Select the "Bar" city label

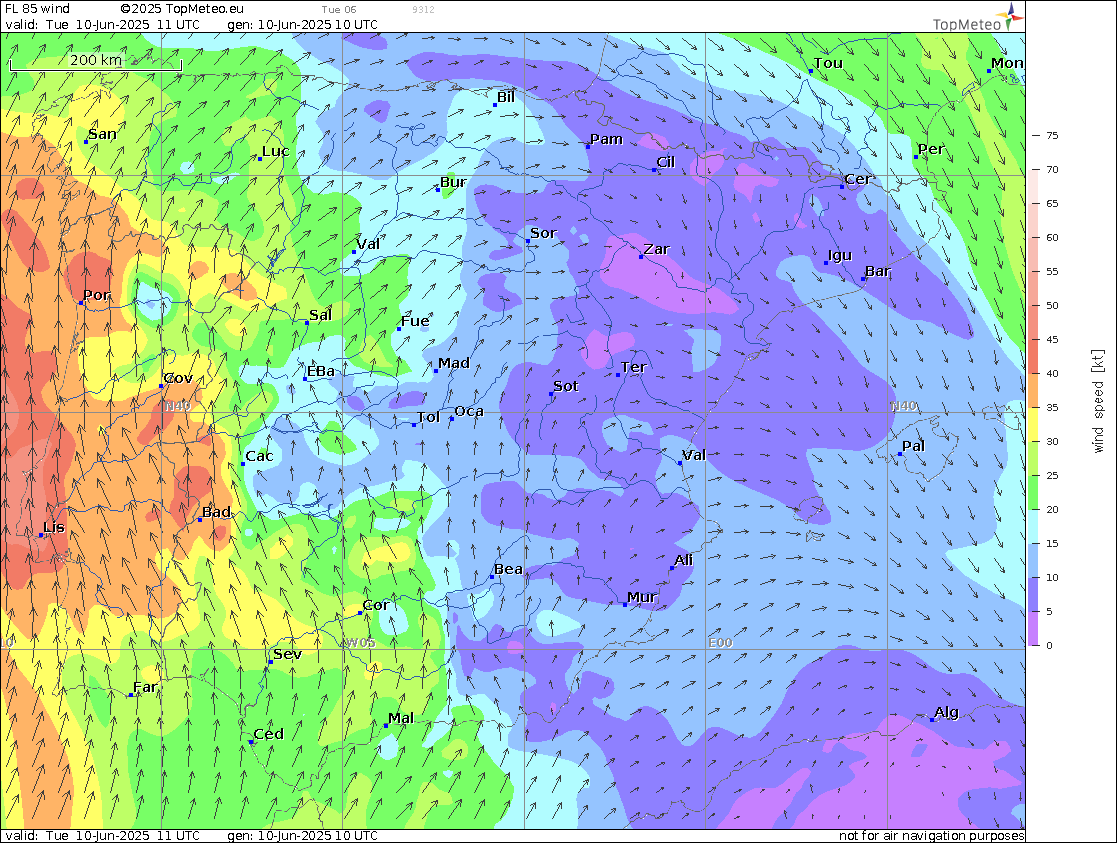point(878,271)
